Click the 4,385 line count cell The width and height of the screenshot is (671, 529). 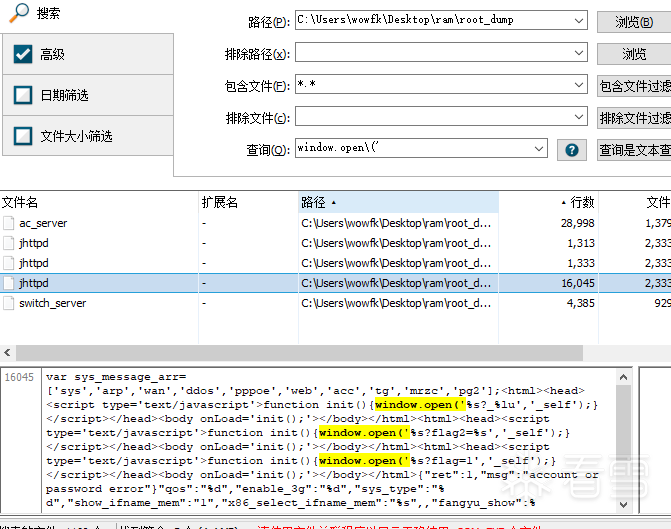tap(581, 303)
